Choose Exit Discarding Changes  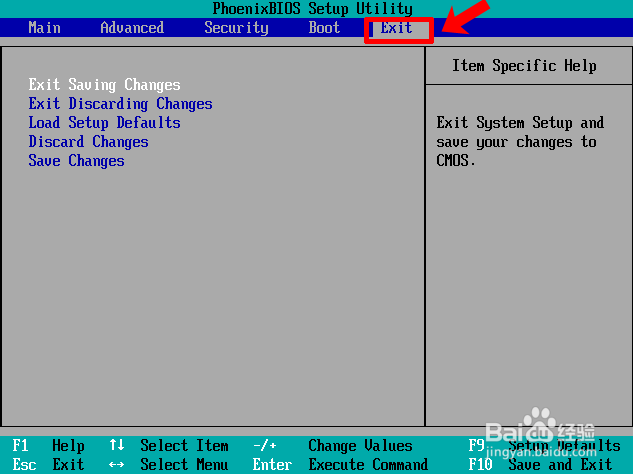click(120, 104)
